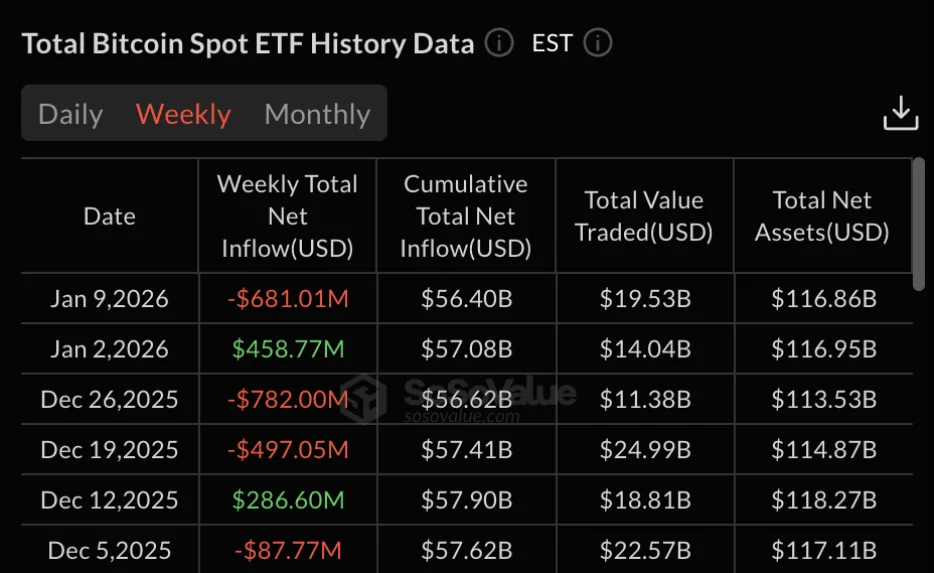Screen dimensions: 934x573
Task: Click the download data icon
Action: [x=900, y=113]
